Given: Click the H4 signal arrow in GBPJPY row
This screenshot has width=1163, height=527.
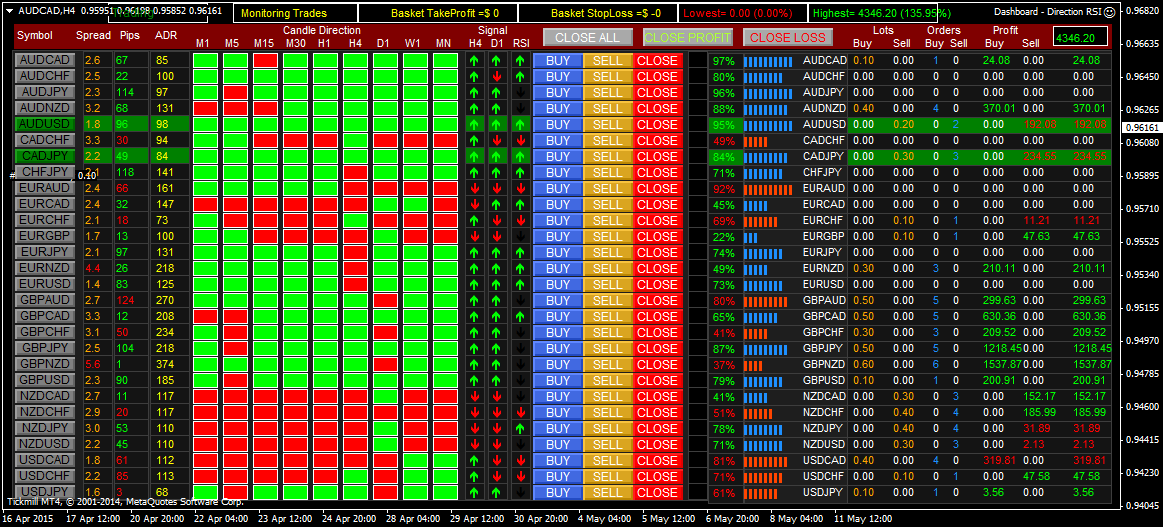Looking at the screenshot, I should tap(475, 348).
